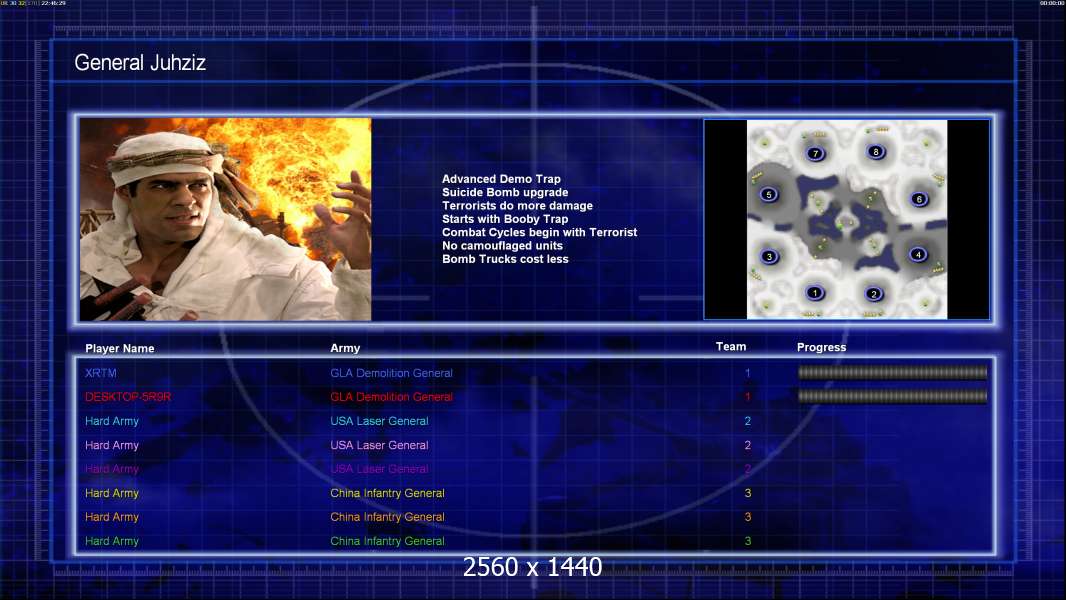Click team number in DESKTOP-5R9R's row

pos(747,397)
